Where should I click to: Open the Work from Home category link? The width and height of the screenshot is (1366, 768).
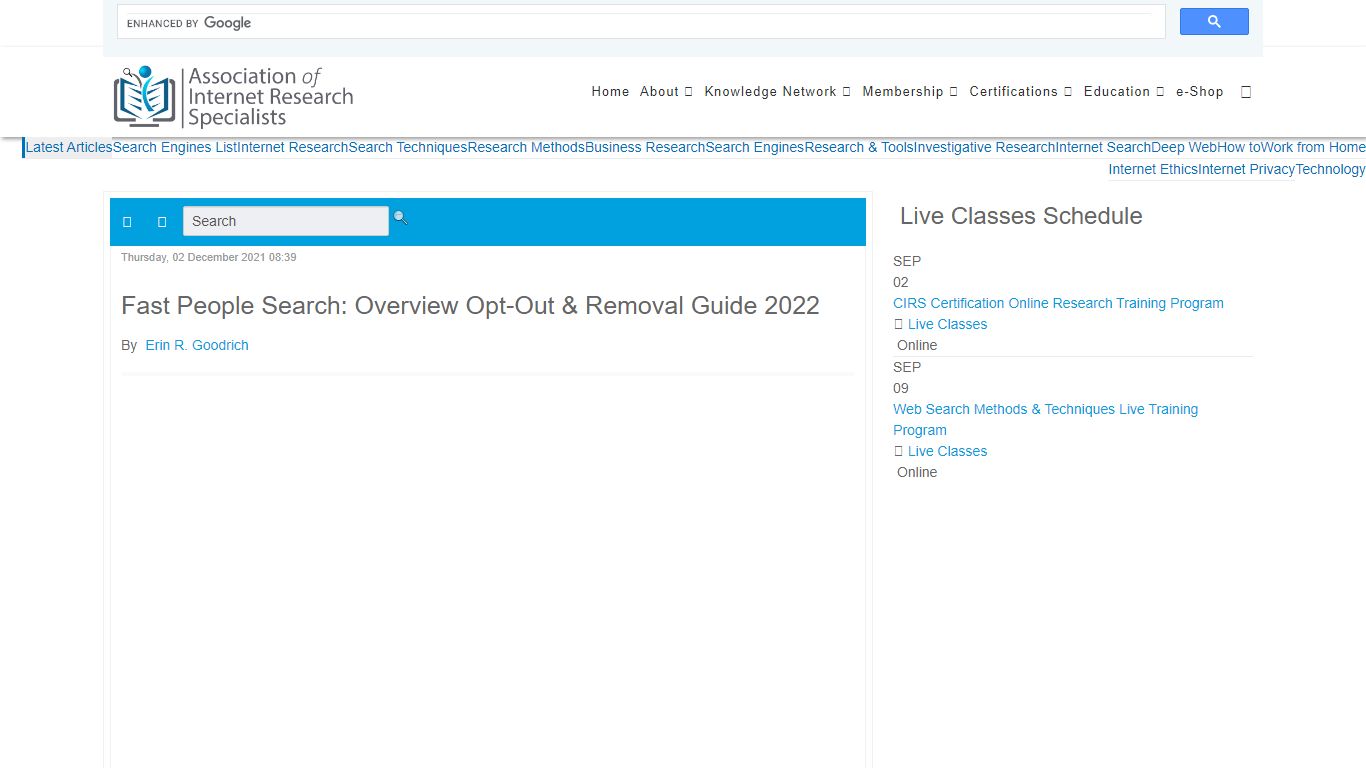point(1313,147)
